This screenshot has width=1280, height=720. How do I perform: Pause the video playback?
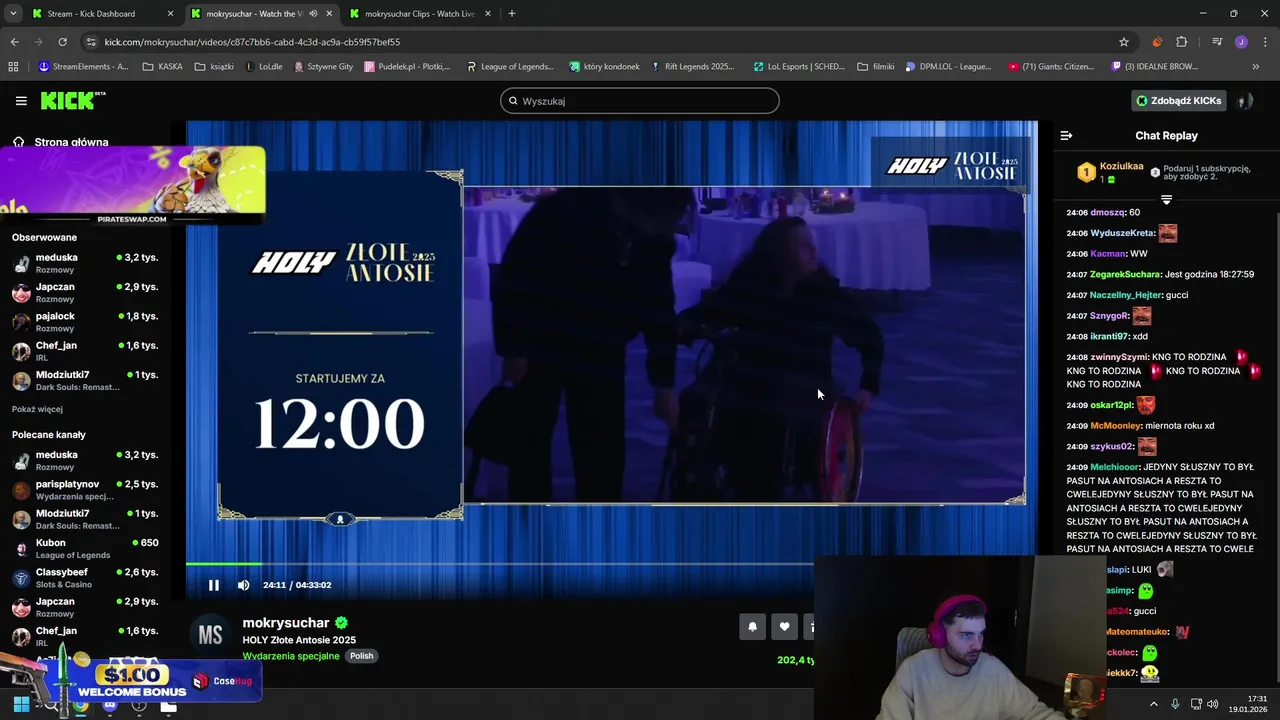pos(213,585)
